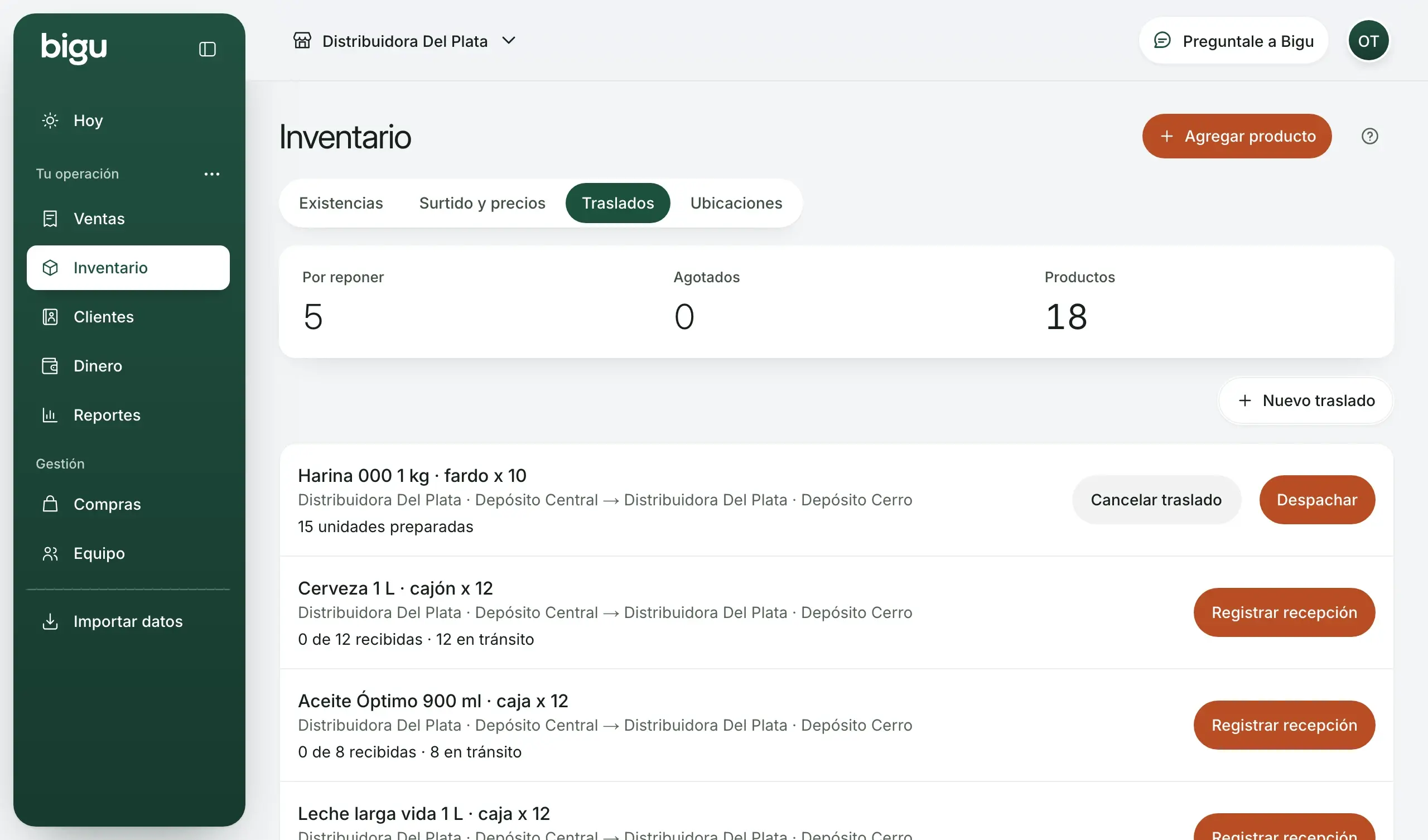1428x840 pixels.
Task: Registrar recepción for Aceite Óptimo 900 ml
Action: tap(1284, 726)
